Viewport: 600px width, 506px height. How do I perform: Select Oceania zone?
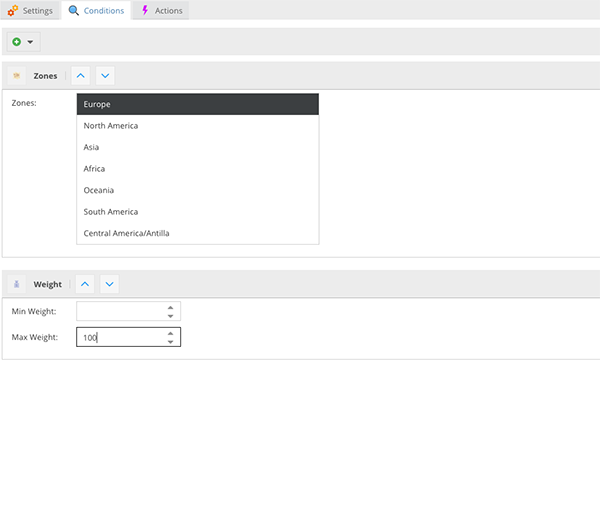tap(197, 190)
